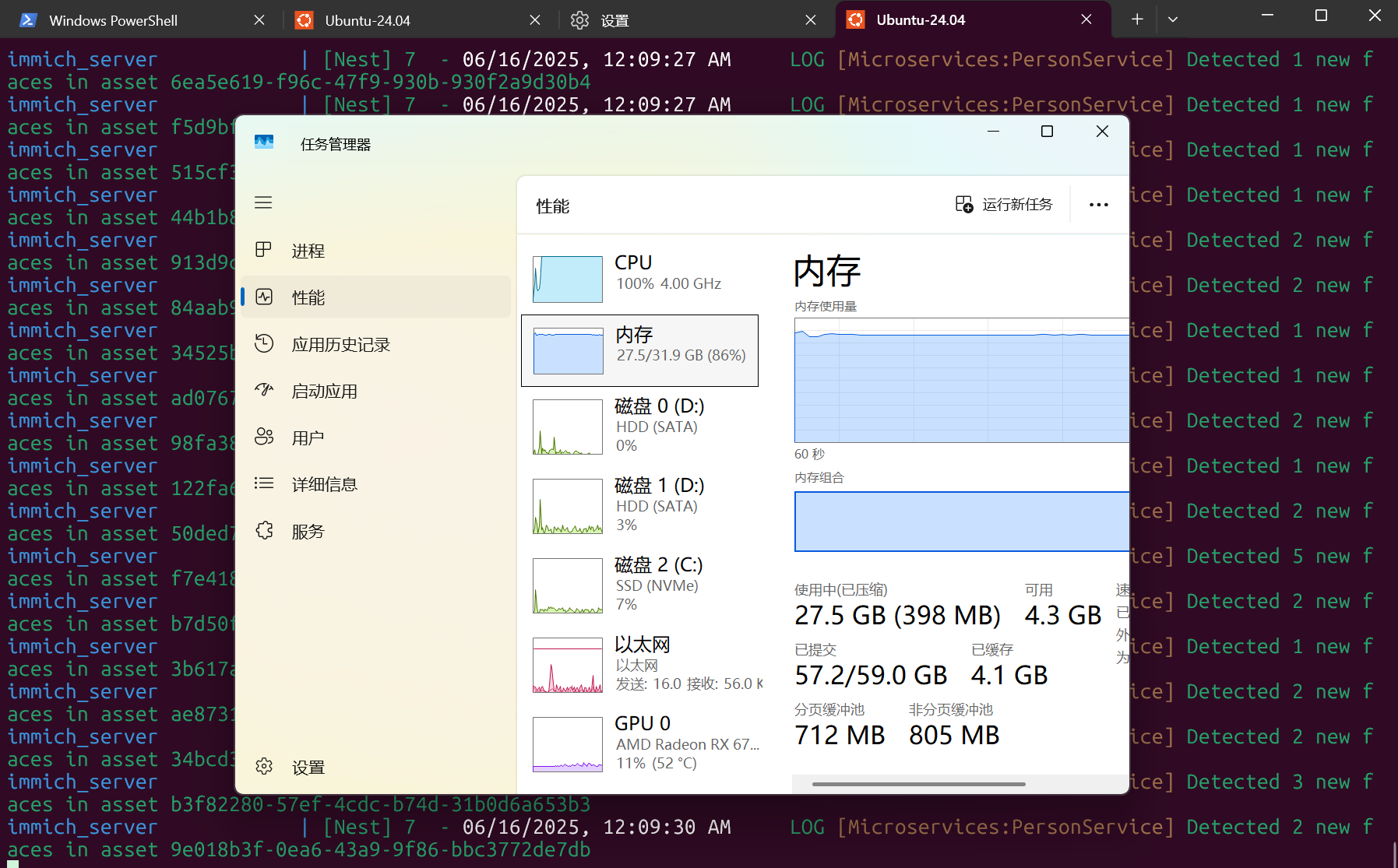Open the 用户 (Users) page
Image resolution: width=1398 pixels, height=868 pixels.
coord(375,438)
